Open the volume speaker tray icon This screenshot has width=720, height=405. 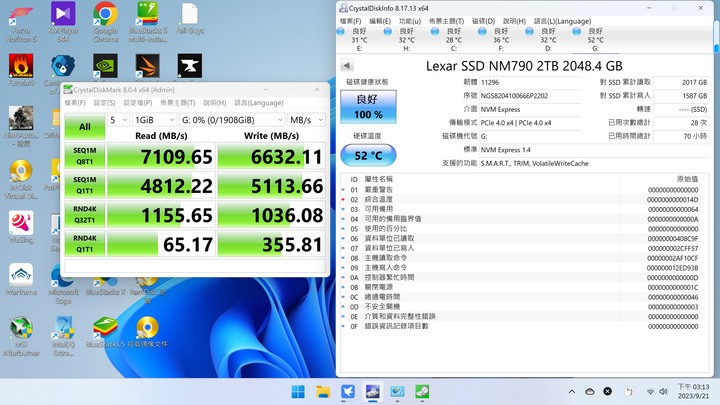(x=663, y=392)
